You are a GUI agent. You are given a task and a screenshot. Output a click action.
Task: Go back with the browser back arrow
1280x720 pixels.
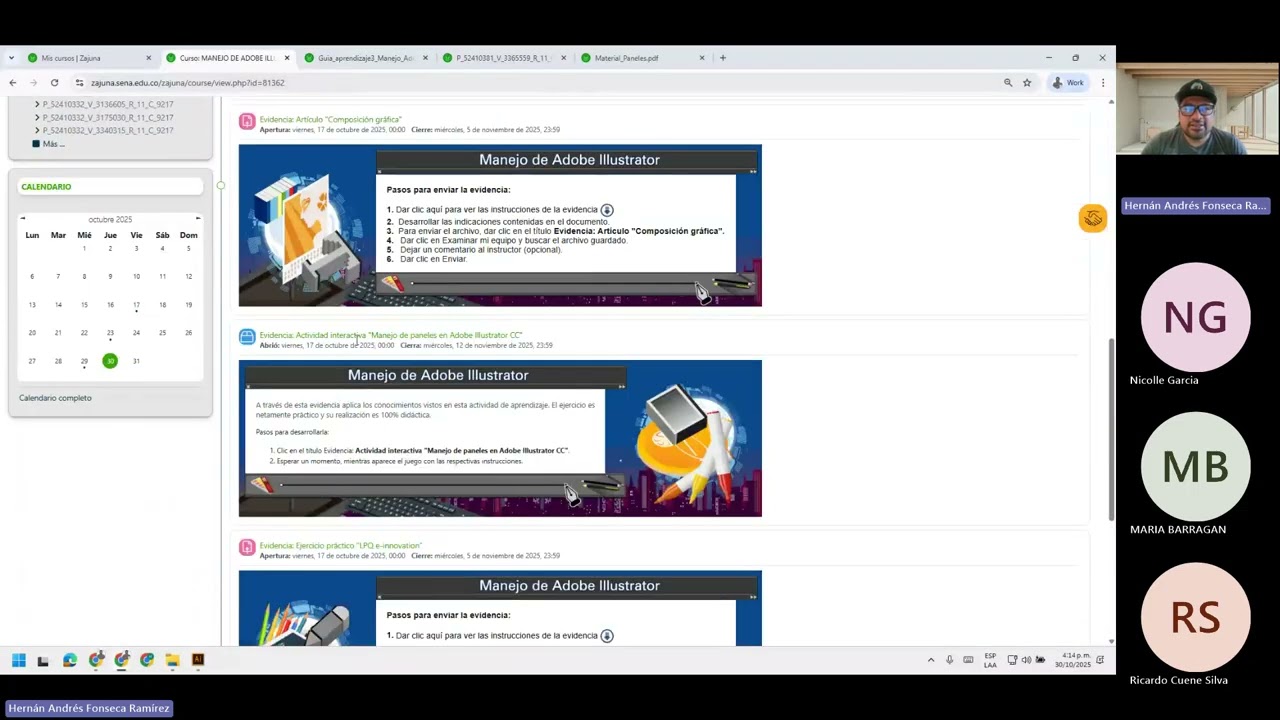[13, 83]
